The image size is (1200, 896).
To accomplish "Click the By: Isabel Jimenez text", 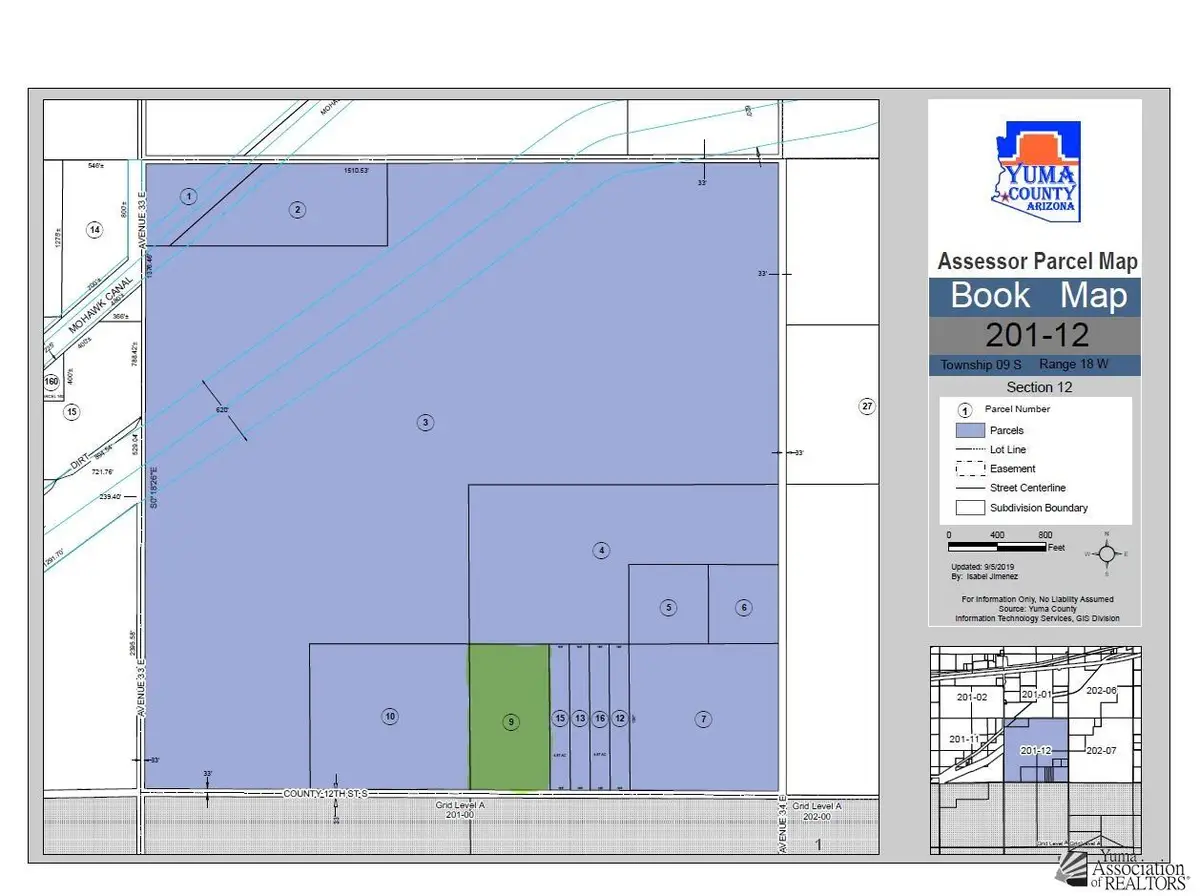I will click(x=985, y=577).
